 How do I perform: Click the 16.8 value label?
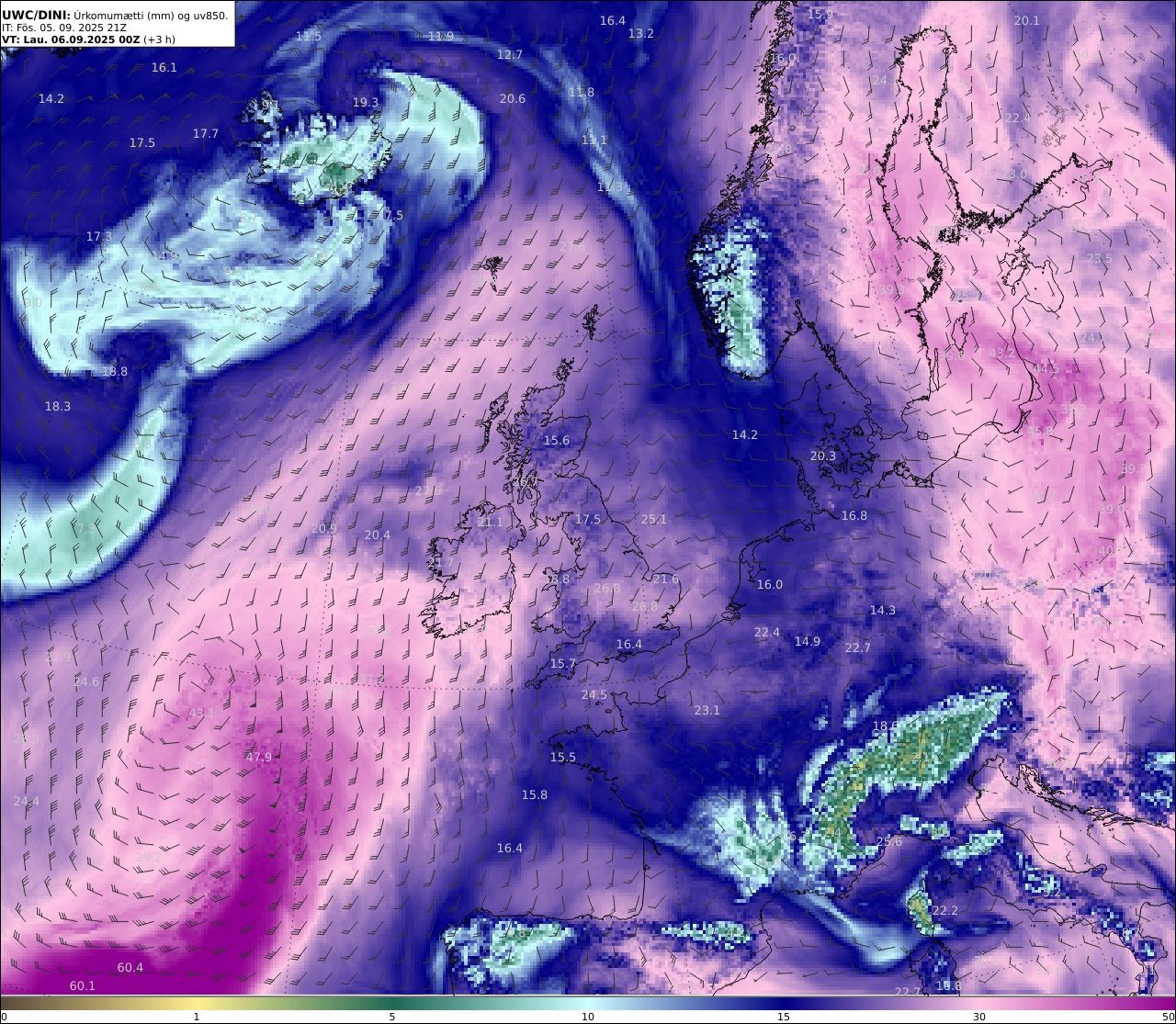(x=854, y=515)
